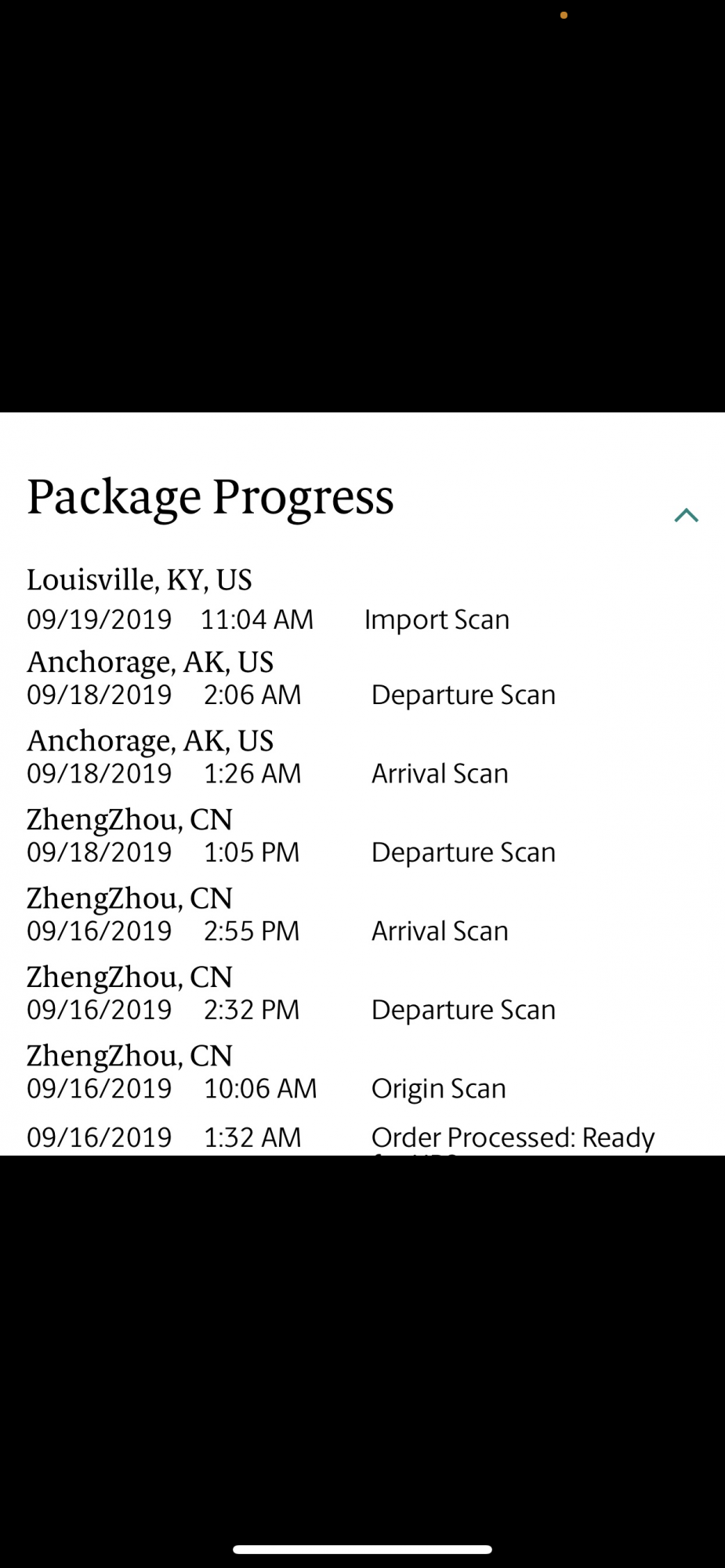Screen dimensions: 725x1568
Task: Tap the 09/19/2019 11:04 AM timestamp
Action: click(x=170, y=619)
